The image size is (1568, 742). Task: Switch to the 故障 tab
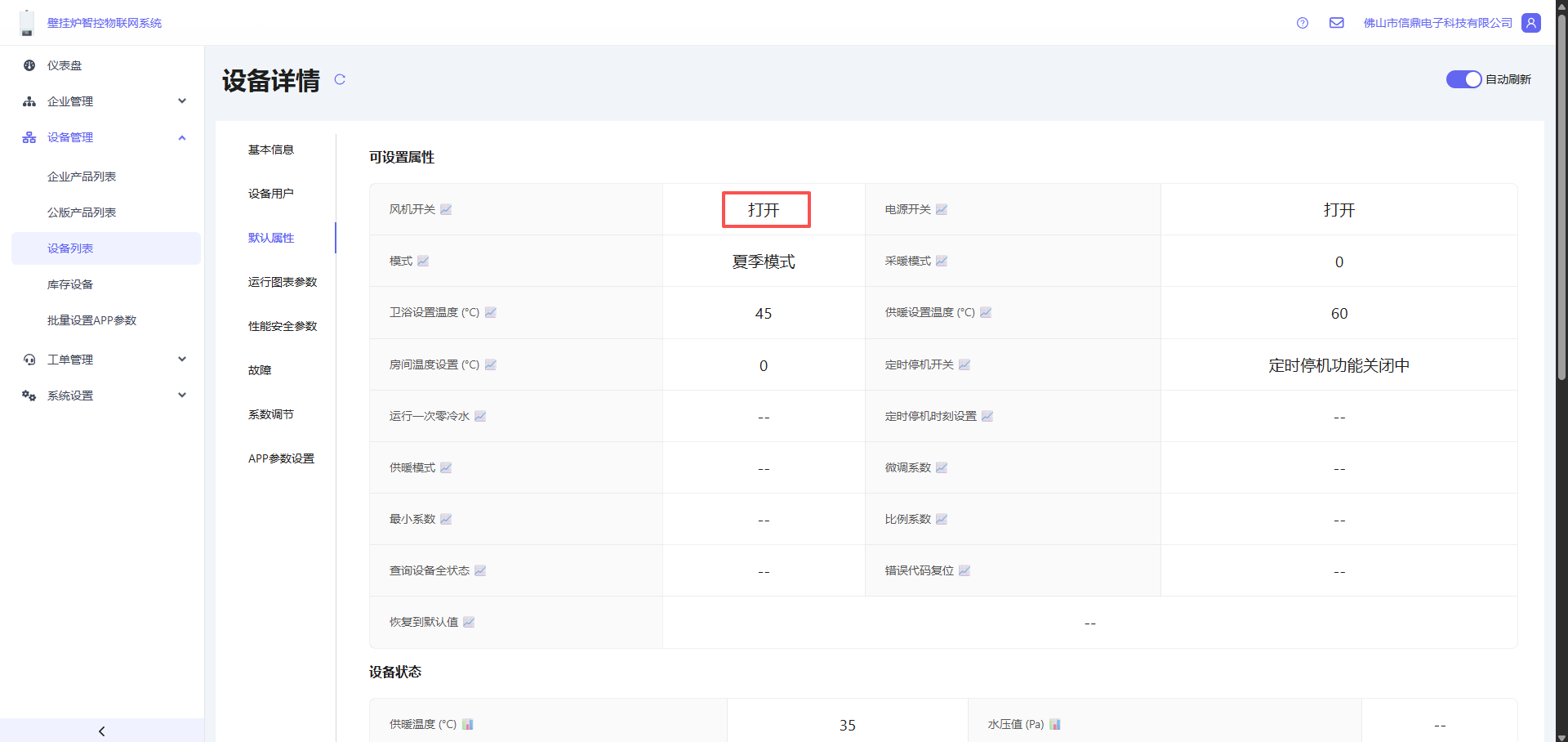tap(260, 370)
